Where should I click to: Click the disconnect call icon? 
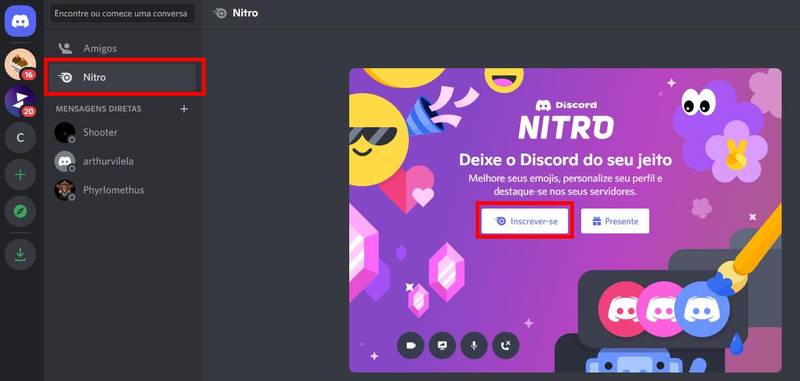[x=506, y=346]
